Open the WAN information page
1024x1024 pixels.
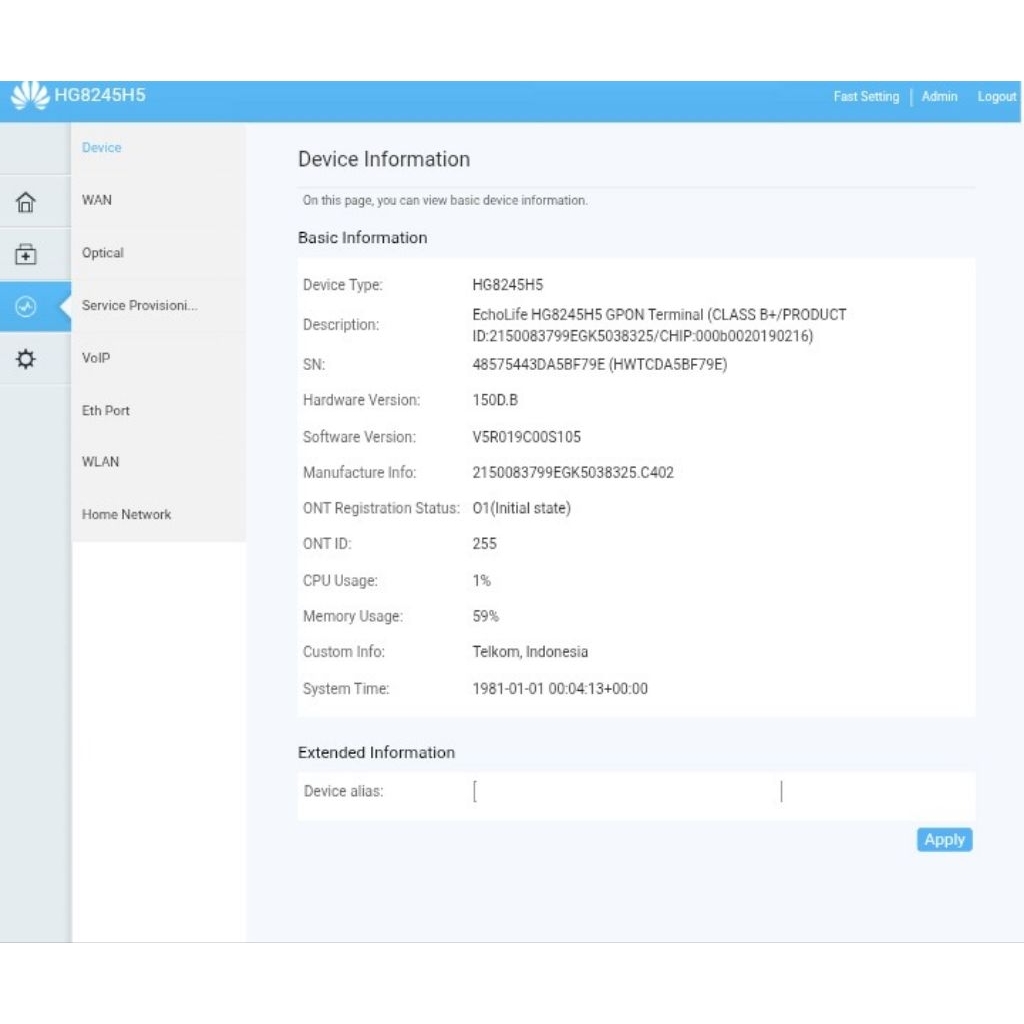click(97, 200)
